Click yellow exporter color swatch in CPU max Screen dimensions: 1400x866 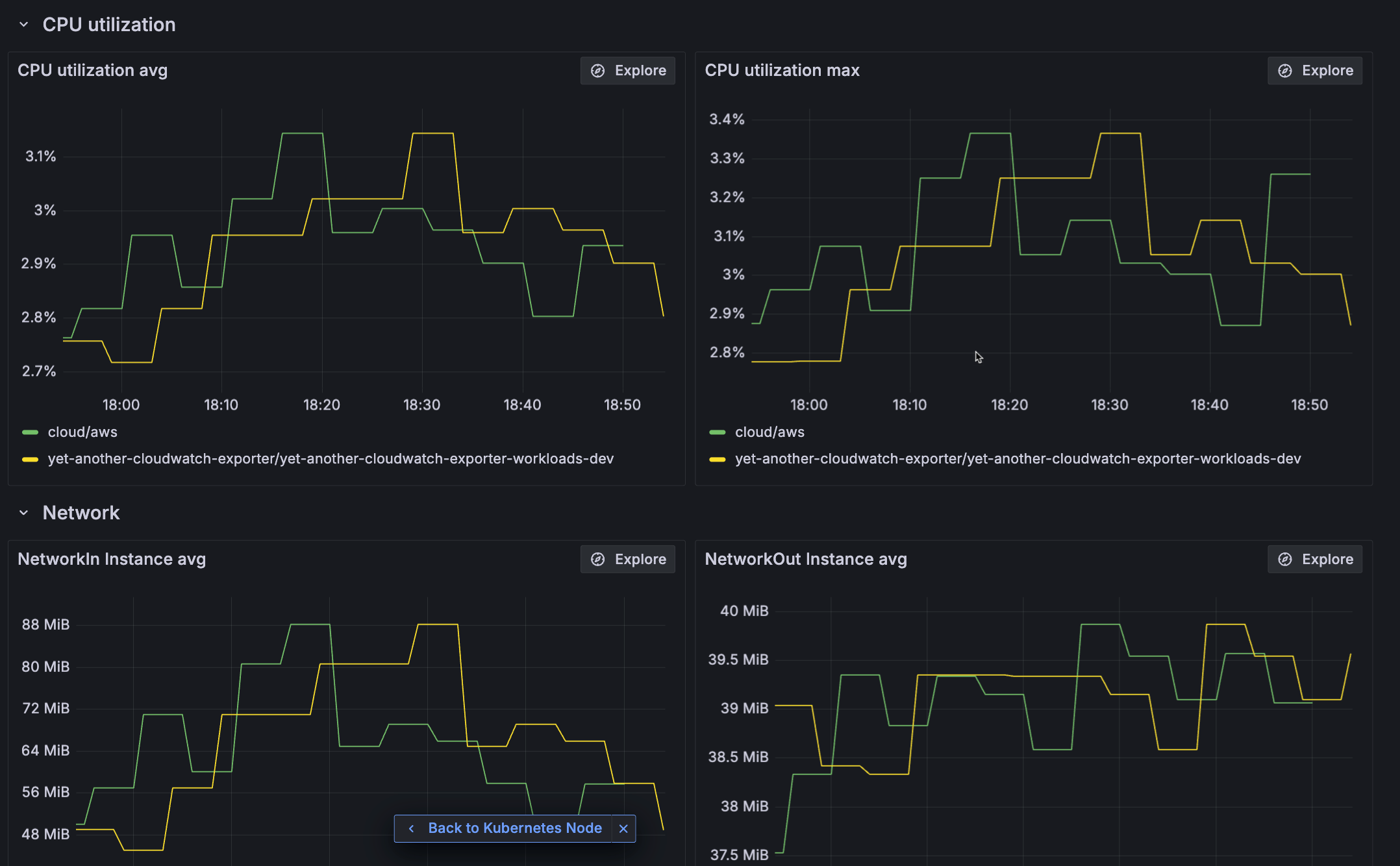(717, 459)
